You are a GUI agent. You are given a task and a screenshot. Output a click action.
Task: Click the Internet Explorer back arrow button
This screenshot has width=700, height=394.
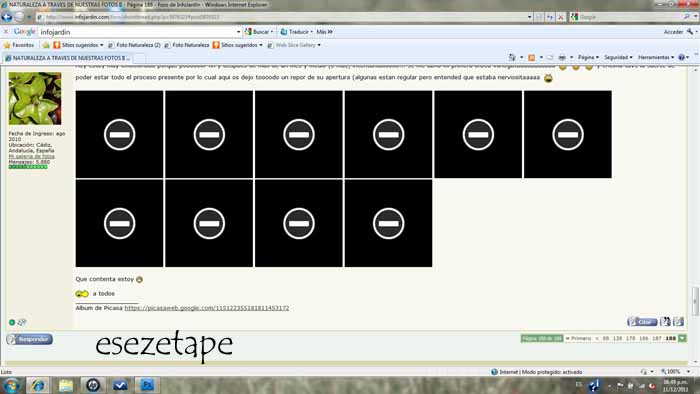click(7, 17)
